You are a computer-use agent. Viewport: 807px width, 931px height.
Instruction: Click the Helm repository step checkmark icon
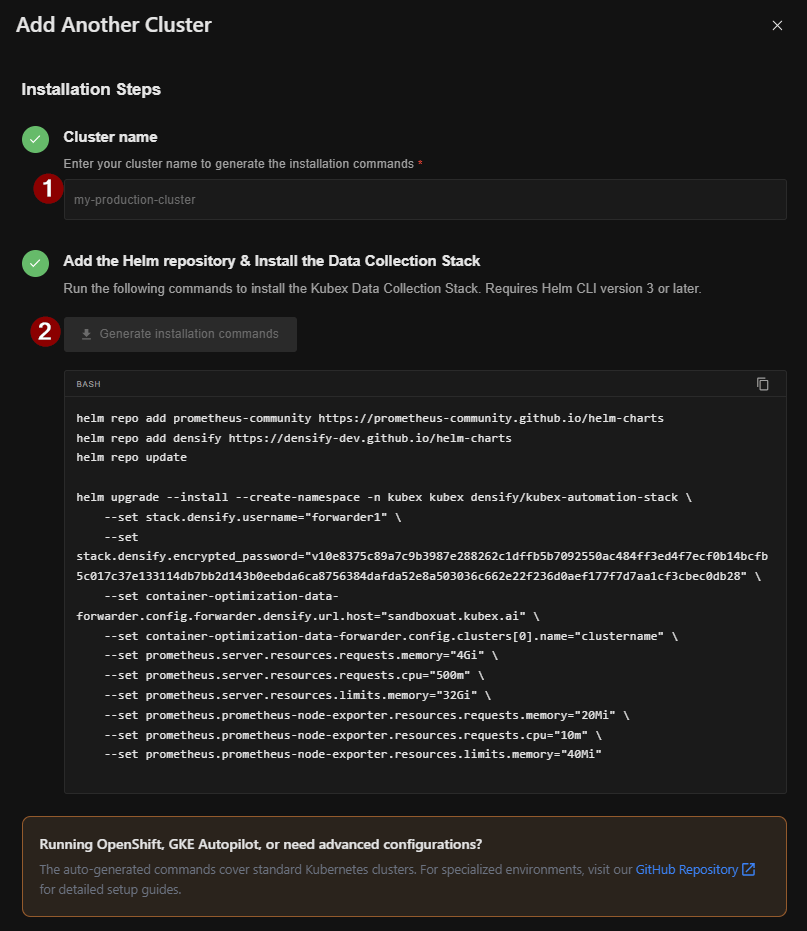click(36, 263)
